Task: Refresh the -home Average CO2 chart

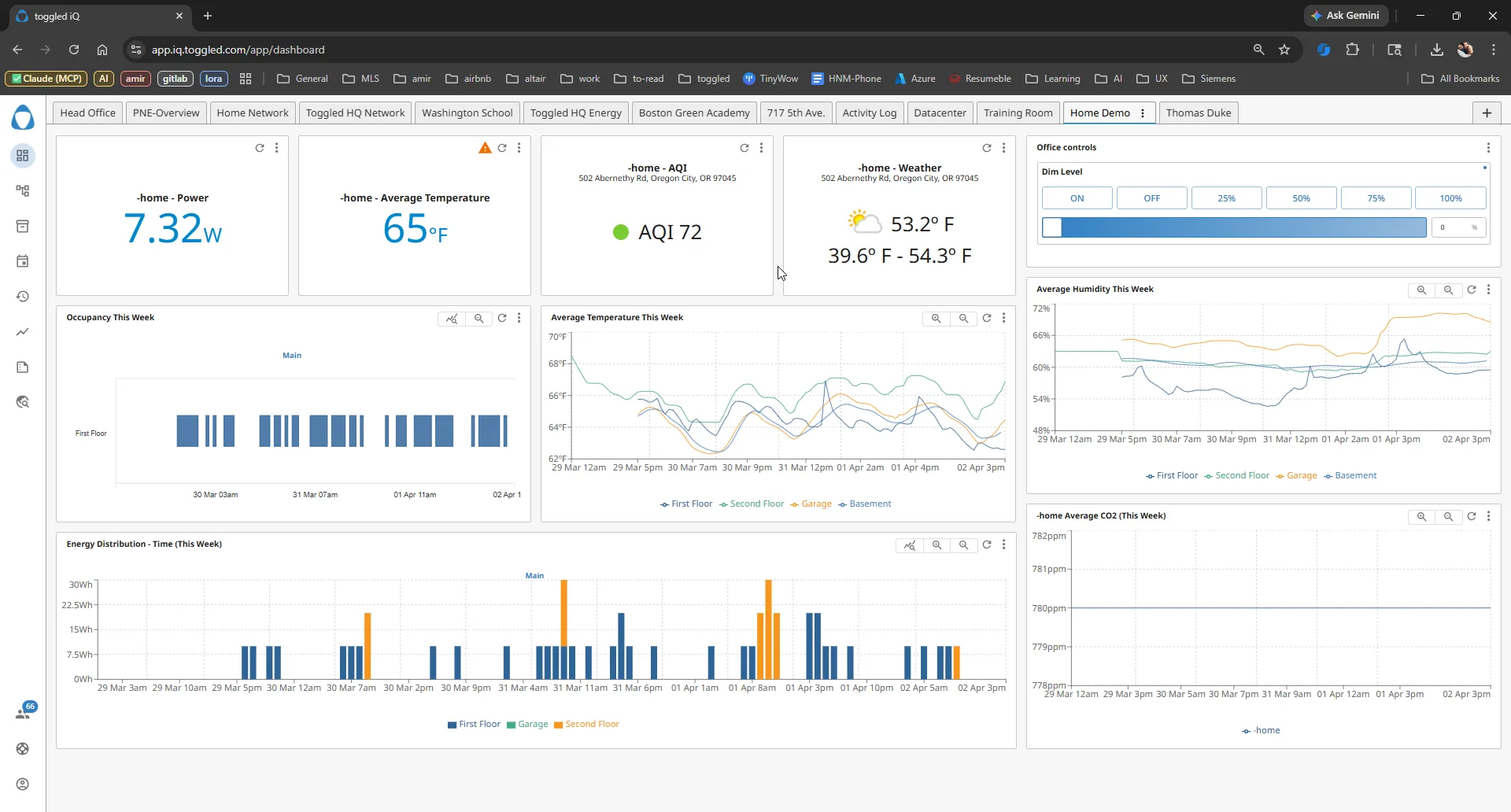Action: click(1472, 517)
